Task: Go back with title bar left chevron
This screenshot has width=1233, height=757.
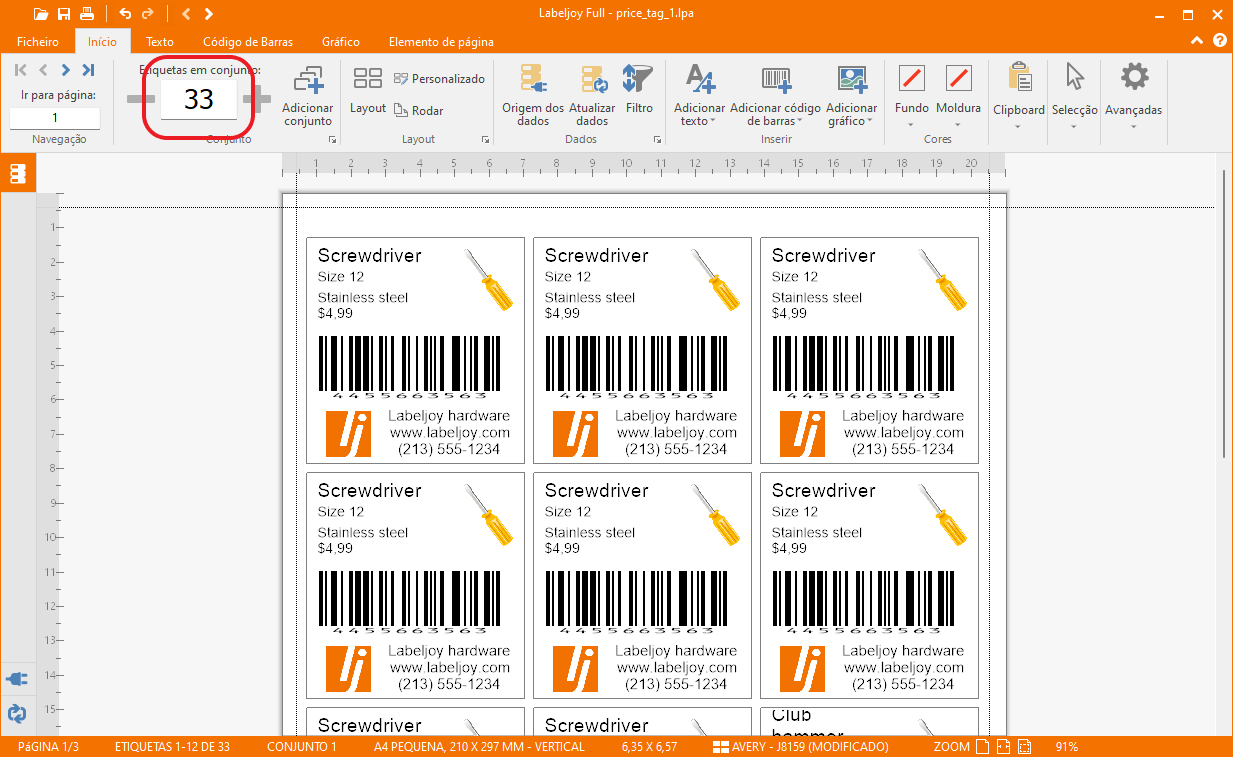Action: click(x=187, y=14)
